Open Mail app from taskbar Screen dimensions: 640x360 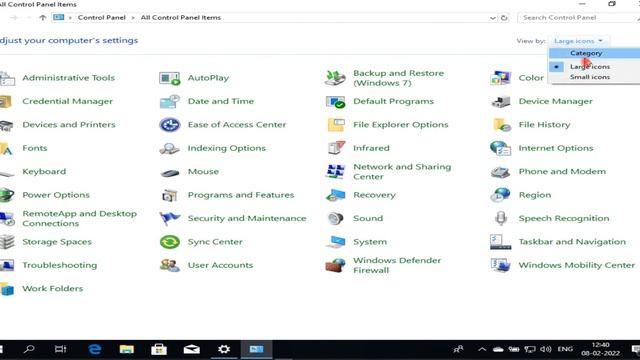pyautogui.click(x=191, y=349)
